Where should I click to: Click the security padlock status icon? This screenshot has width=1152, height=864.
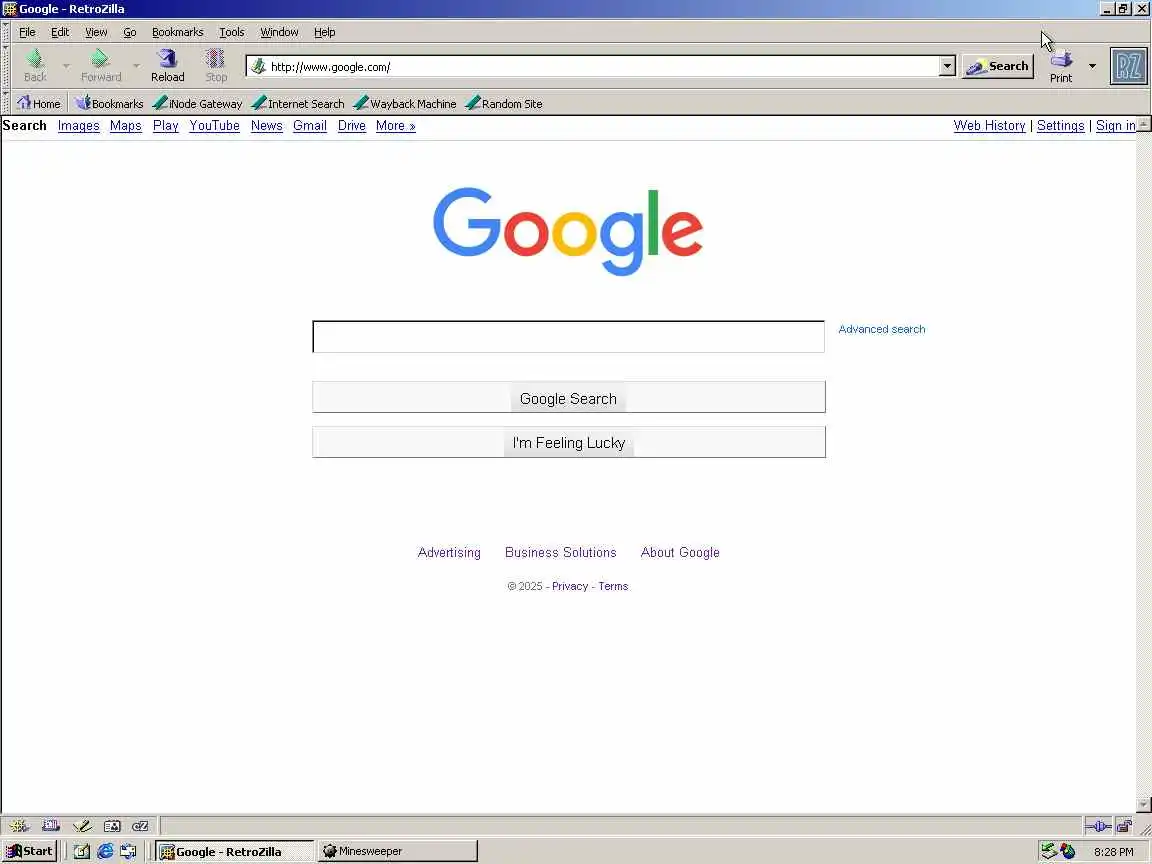pos(1124,826)
